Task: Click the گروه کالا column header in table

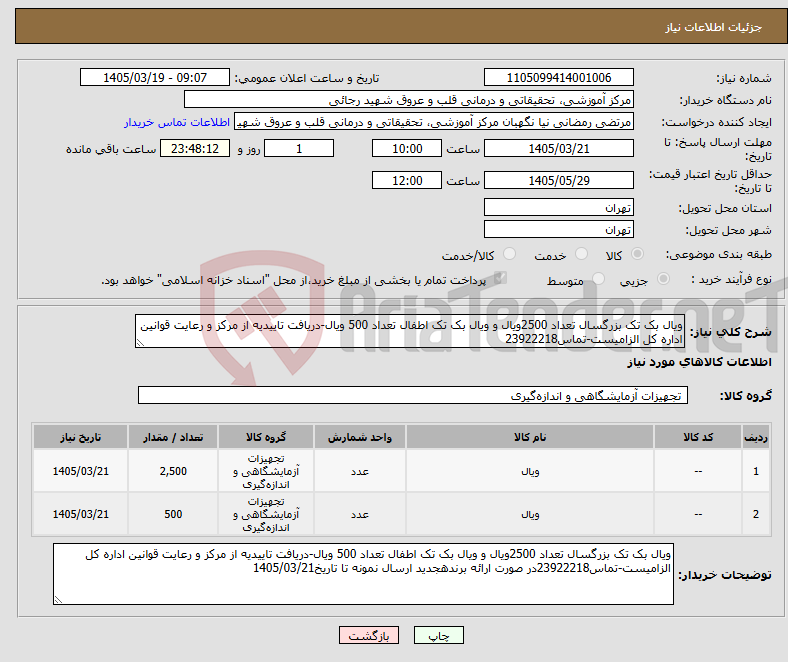Action: (x=266, y=437)
